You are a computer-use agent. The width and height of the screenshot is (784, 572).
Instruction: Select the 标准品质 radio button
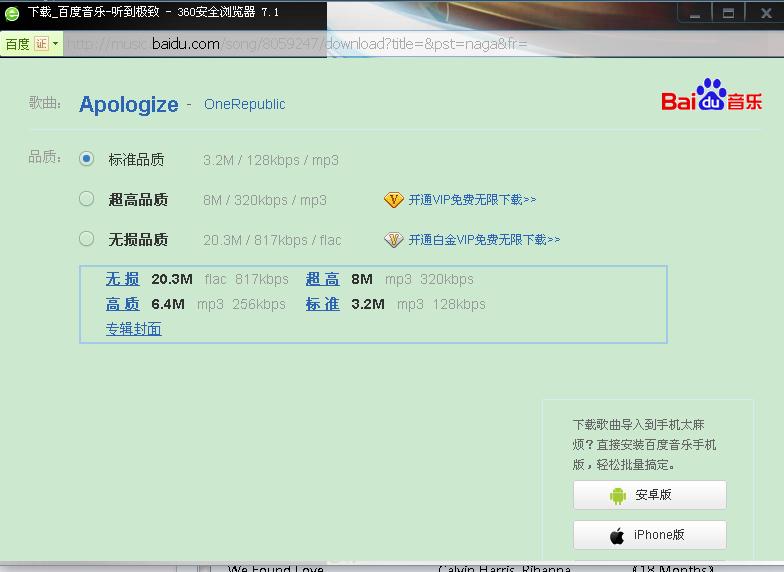[x=87, y=159]
